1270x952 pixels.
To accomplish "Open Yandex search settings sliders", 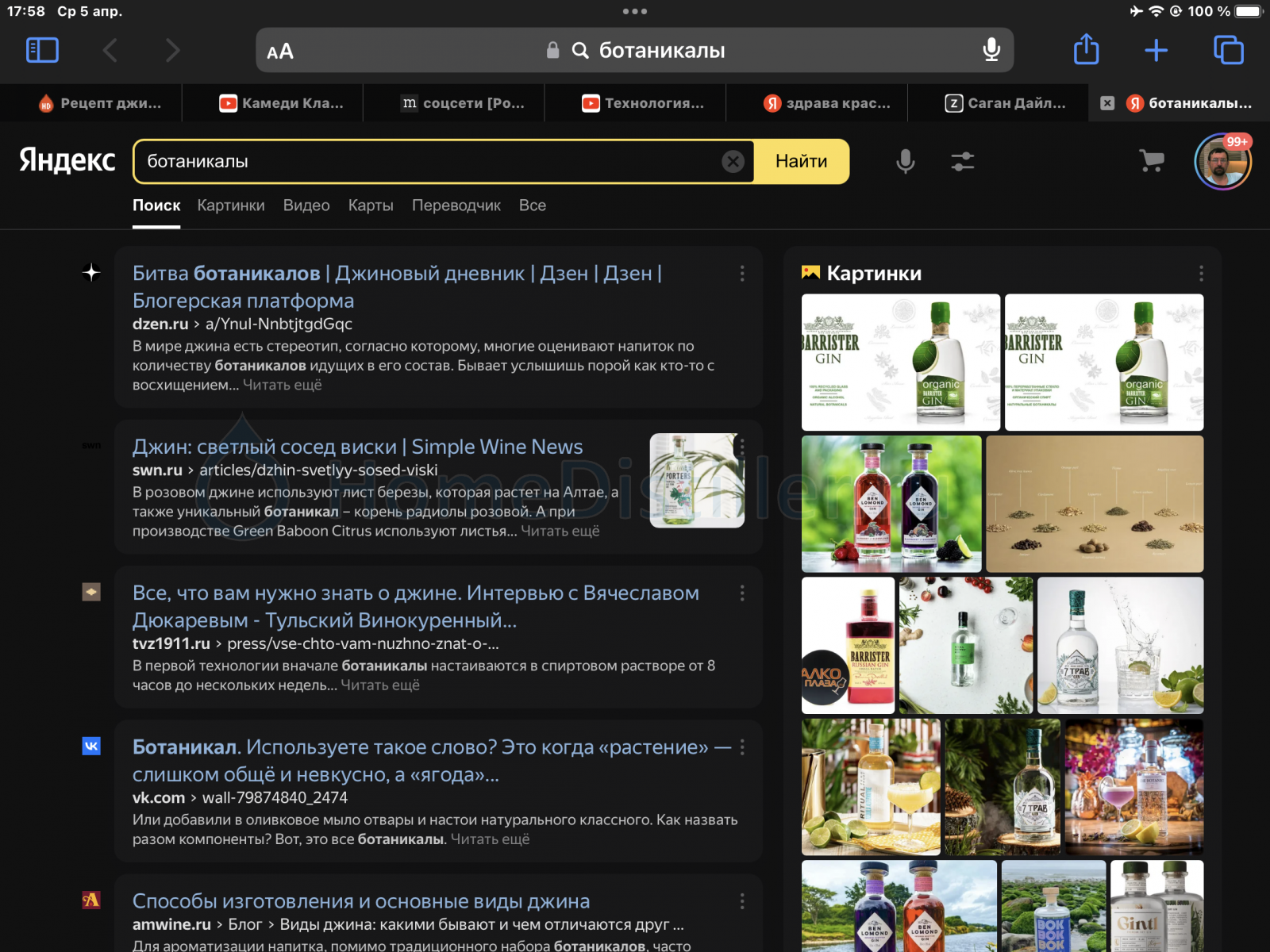I will click(x=963, y=162).
